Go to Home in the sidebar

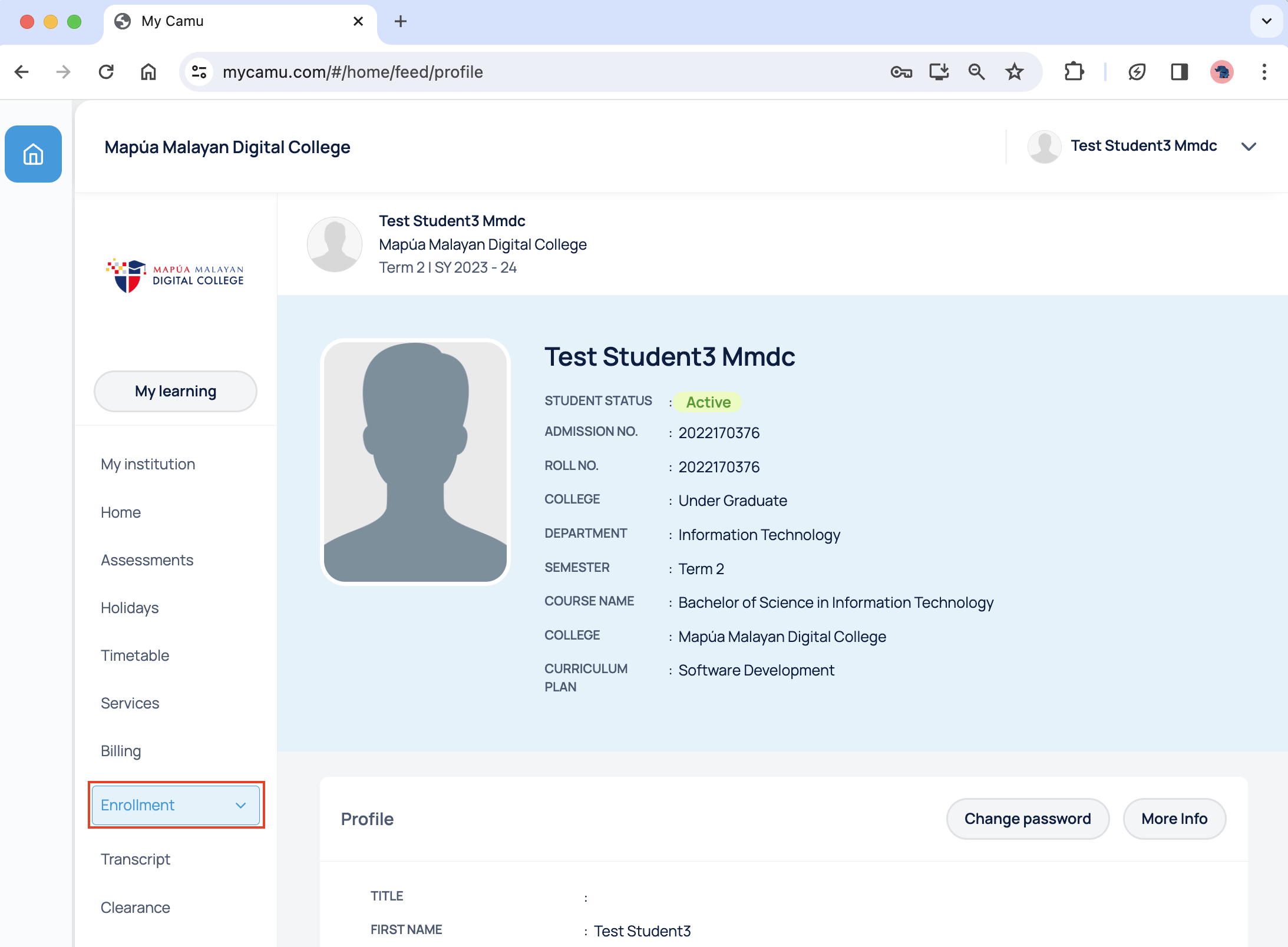(x=121, y=512)
